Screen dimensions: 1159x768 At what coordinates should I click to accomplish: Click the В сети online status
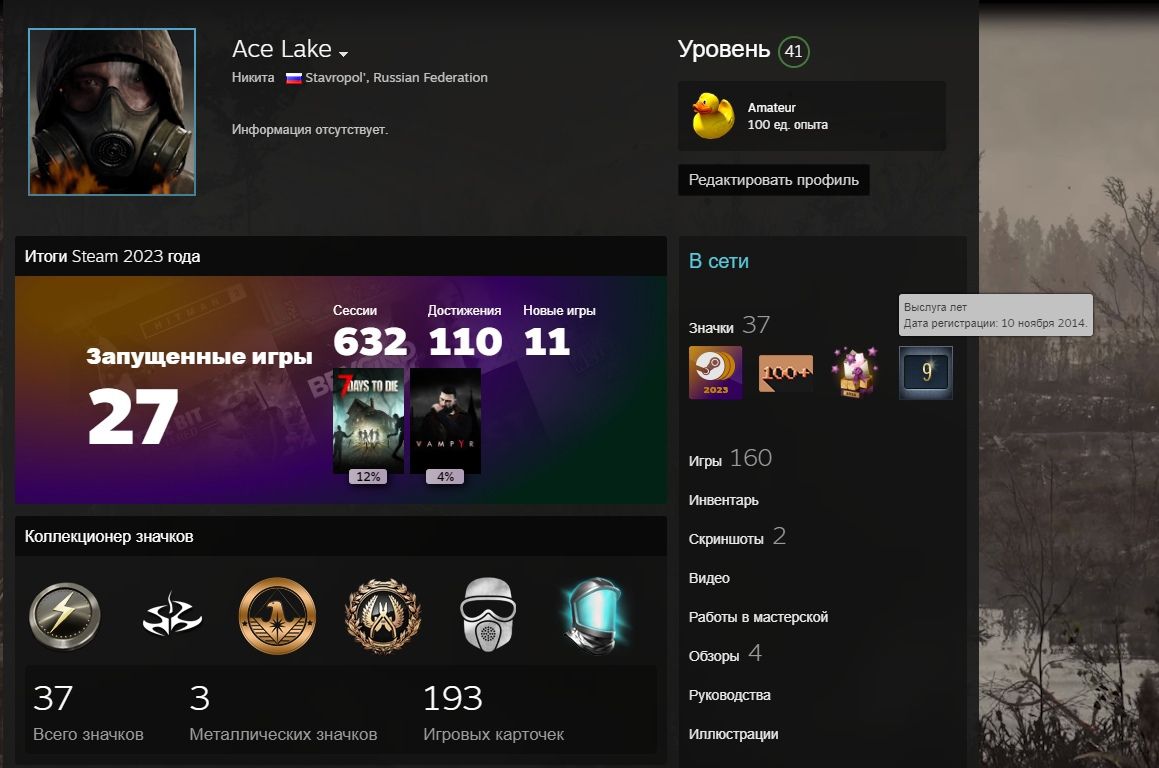[x=718, y=262]
